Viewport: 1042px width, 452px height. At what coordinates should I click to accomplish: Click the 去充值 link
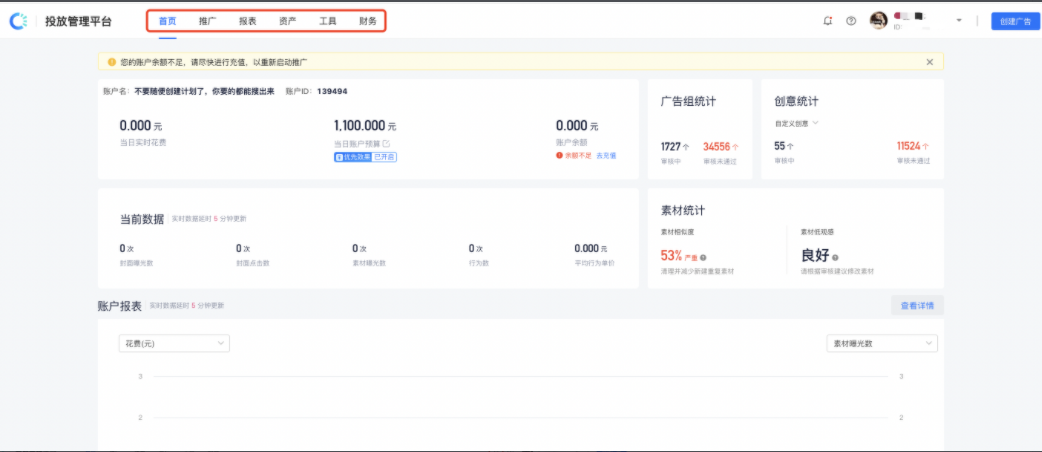pyautogui.click(x=606, y=156)
